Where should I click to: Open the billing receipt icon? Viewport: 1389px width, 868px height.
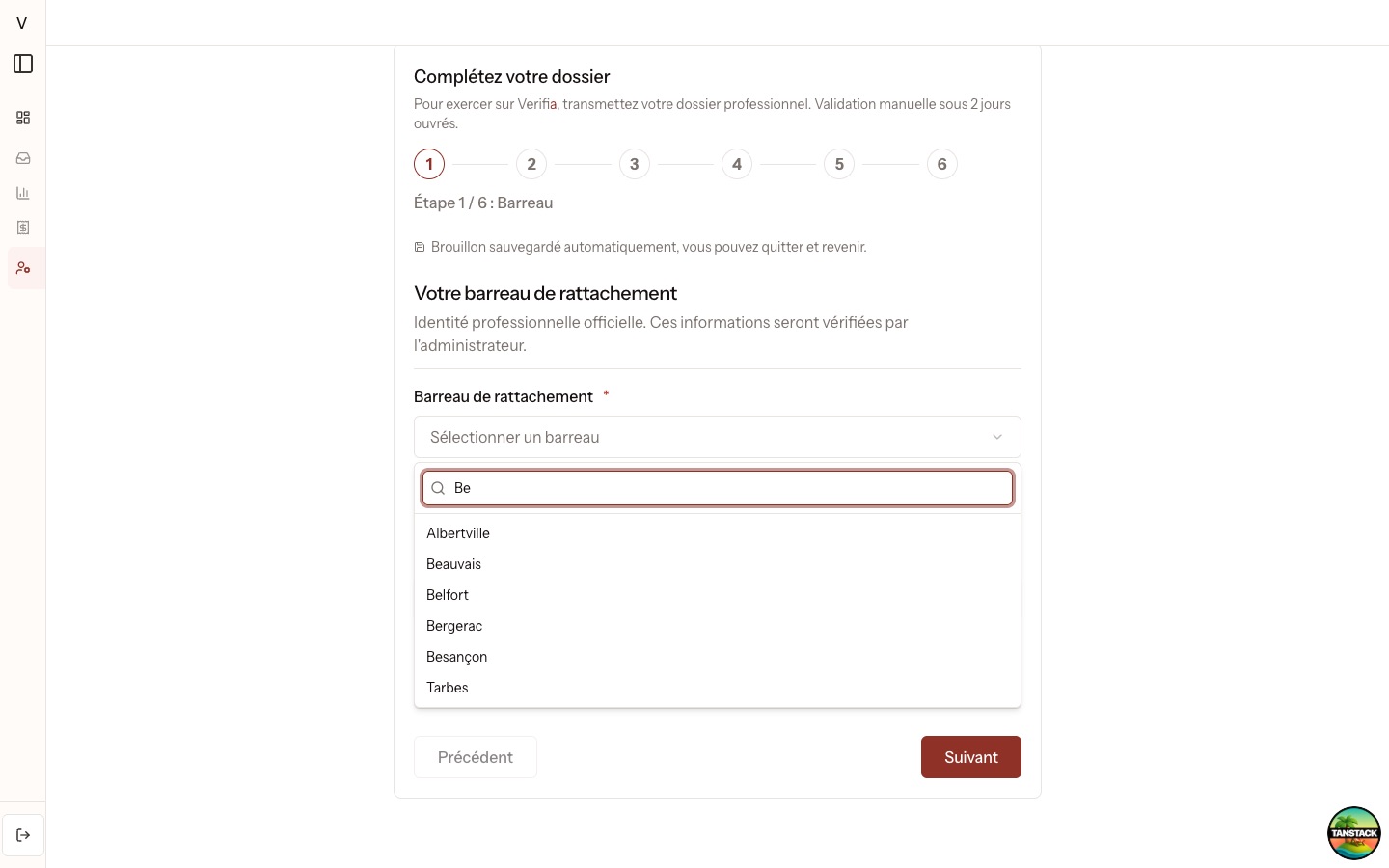click(23, 228)
